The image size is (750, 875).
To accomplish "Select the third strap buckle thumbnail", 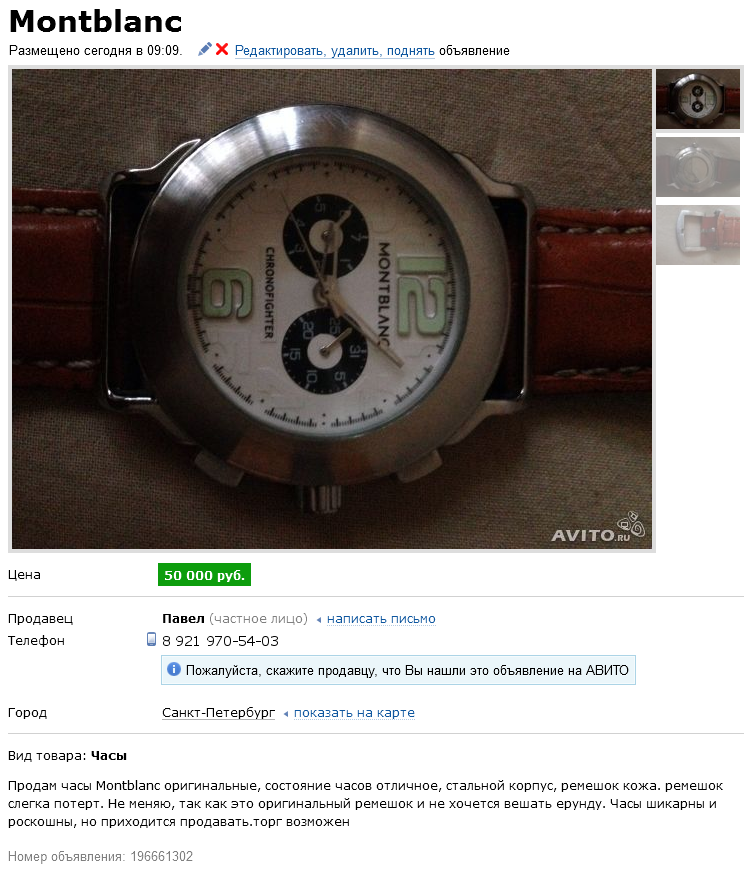I will pos(698,235).
